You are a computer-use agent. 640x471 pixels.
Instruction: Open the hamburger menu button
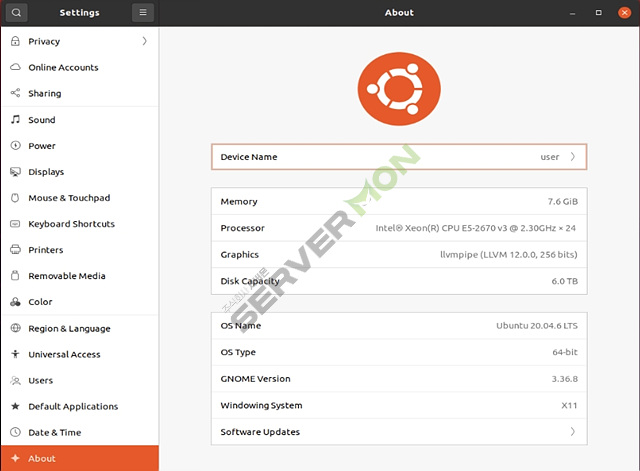[143, 13]
